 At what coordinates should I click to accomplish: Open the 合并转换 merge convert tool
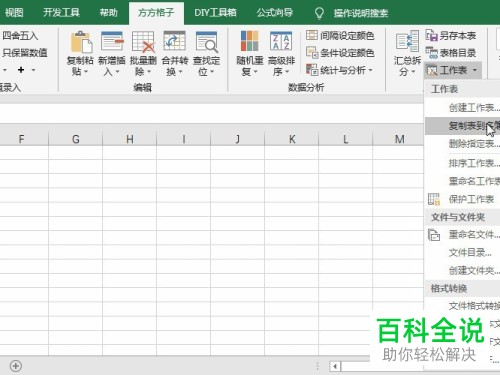[174, 53]
